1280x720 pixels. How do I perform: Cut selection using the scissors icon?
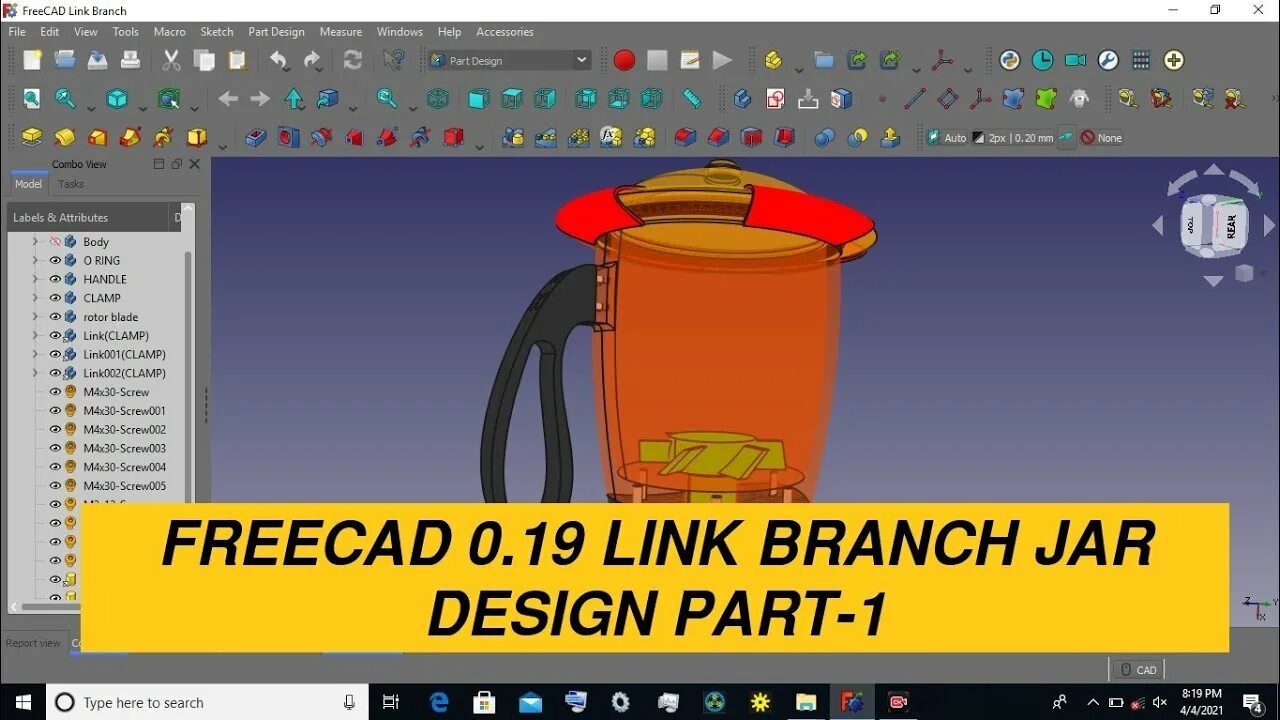(x=172, y=60)
